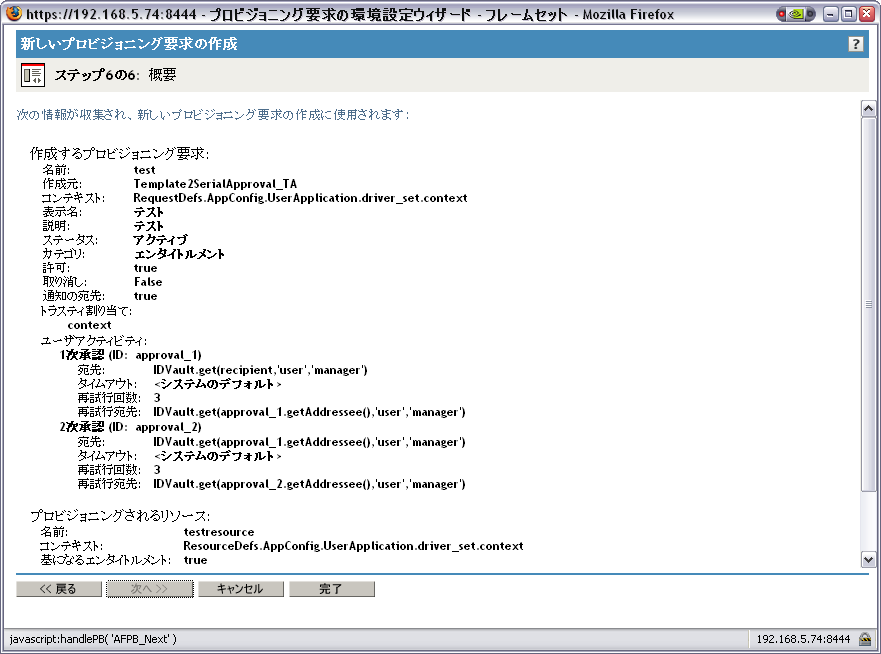Screen dimensions: 881x654
Task: Click the 作成するプロビジョニング要求 section heading
Action: click(x=120, y=154)
